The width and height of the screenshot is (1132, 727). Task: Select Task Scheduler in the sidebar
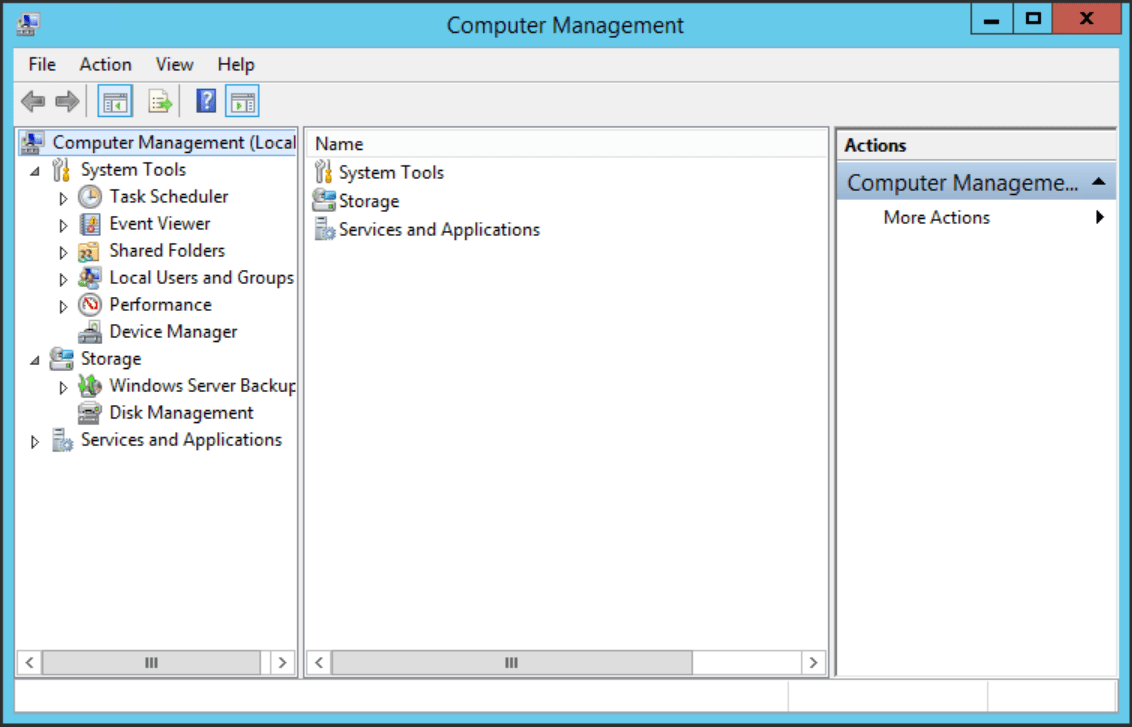[168, 196]
